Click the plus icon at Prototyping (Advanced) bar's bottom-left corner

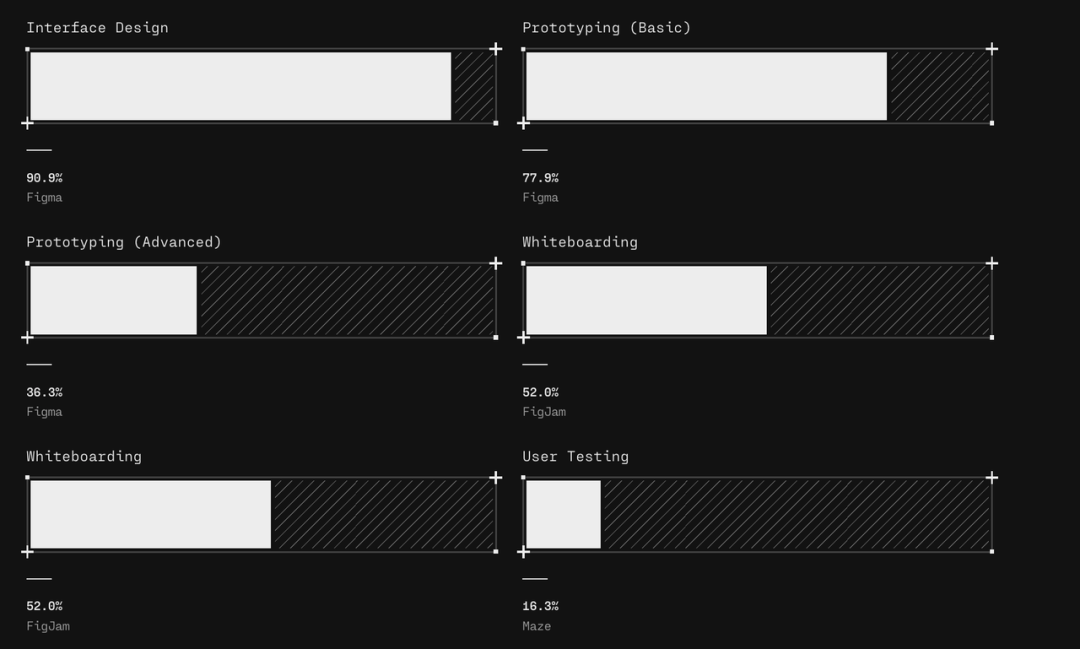tap(28, 338)
